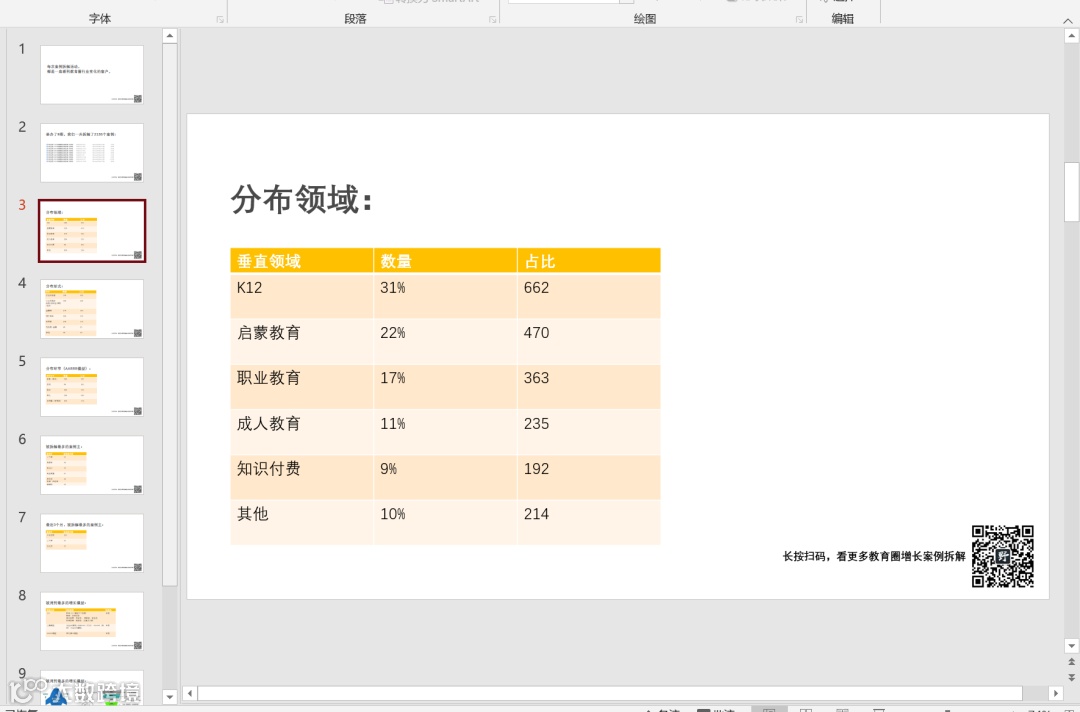This screenshot has height=712, width=1080.
Task: Click horizontal scrollbar right arrow
Action: coord(1056,693)
